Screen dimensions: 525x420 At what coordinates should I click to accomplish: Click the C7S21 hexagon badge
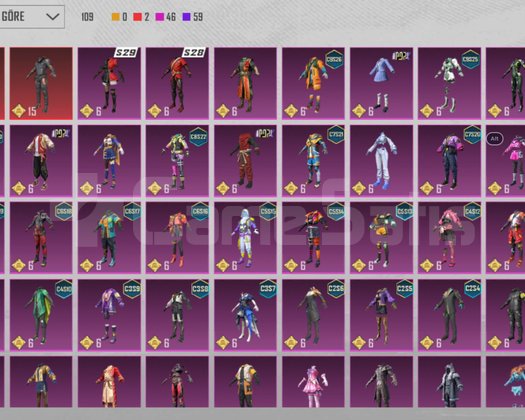tap(335, 135)
